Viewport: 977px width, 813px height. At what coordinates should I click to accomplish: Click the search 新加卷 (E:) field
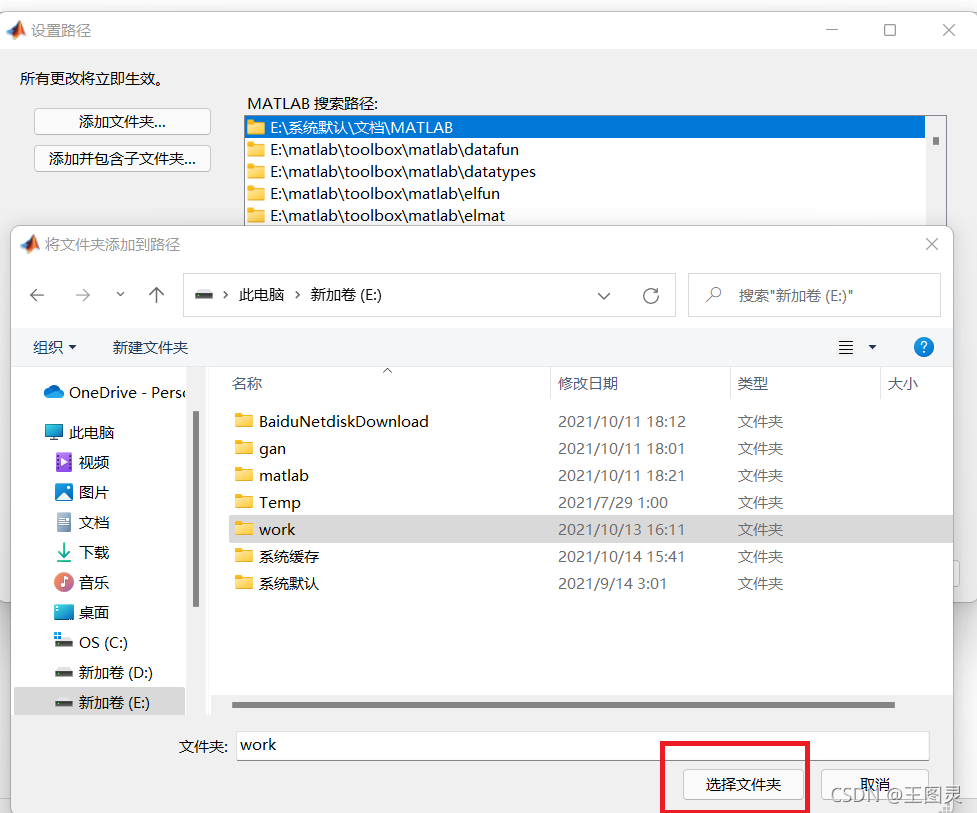[814, 295]
